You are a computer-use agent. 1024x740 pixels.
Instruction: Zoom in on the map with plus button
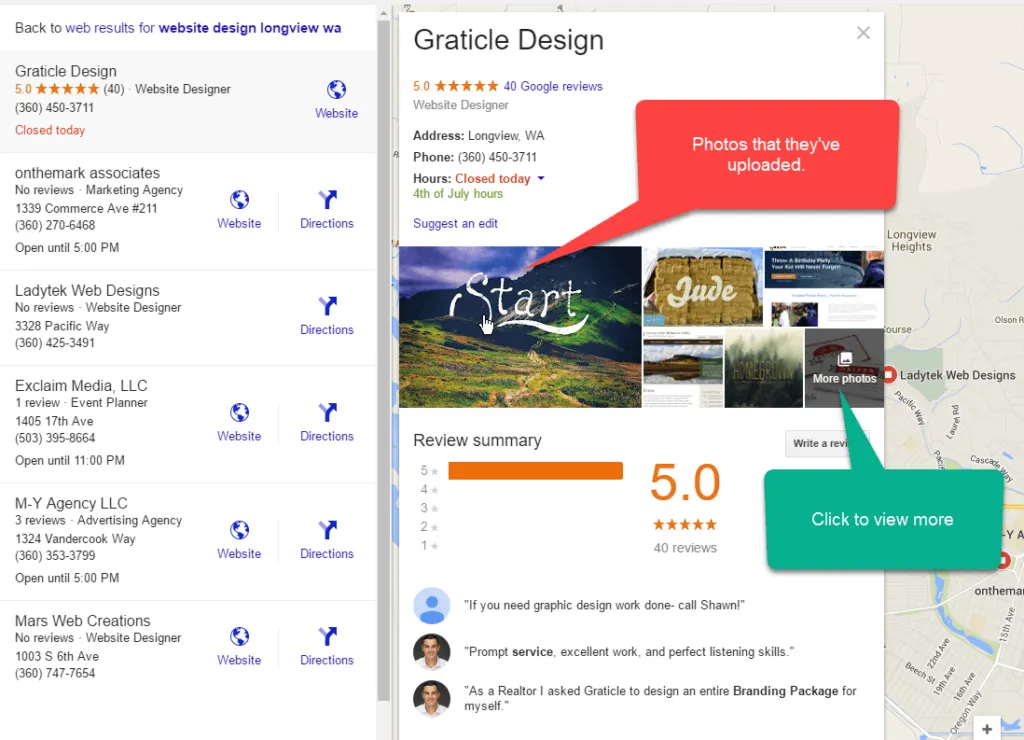987,728
